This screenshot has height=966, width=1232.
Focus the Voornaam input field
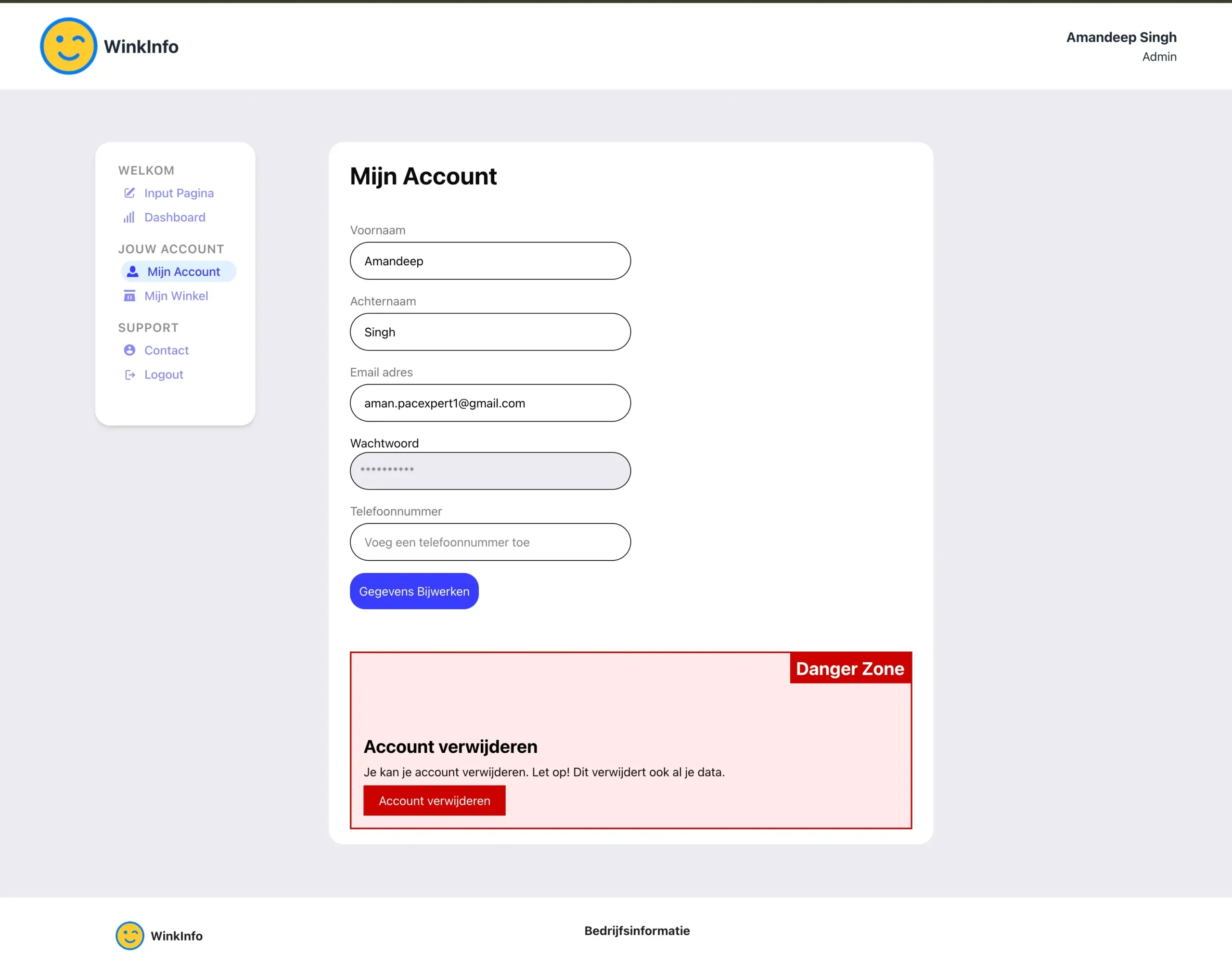coord(489,261)
